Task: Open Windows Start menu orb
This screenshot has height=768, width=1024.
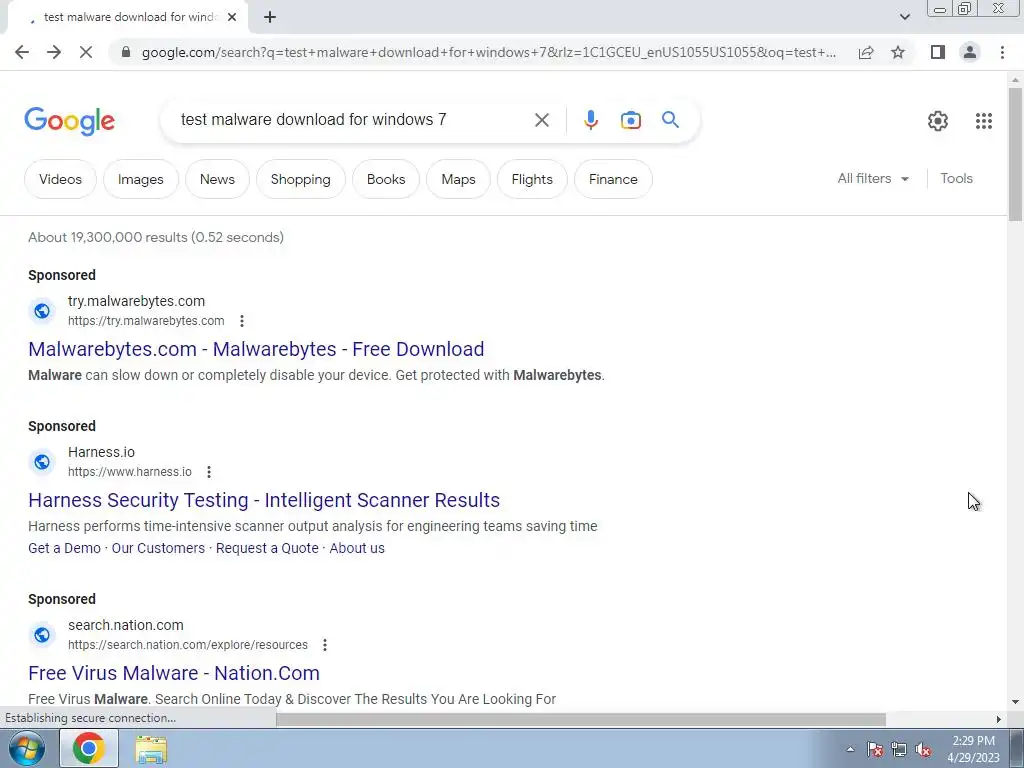Action: pyautogui.click(x=27, y=748)
